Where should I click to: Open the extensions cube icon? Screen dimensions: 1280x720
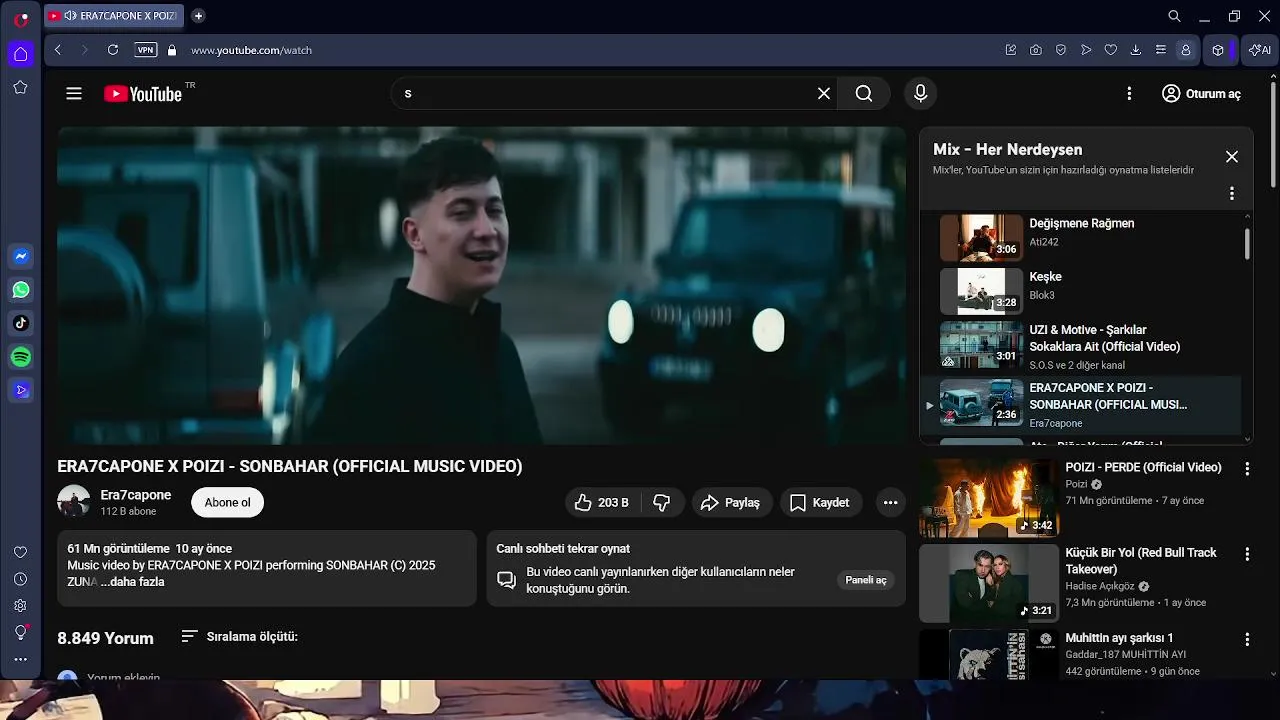1218,50
